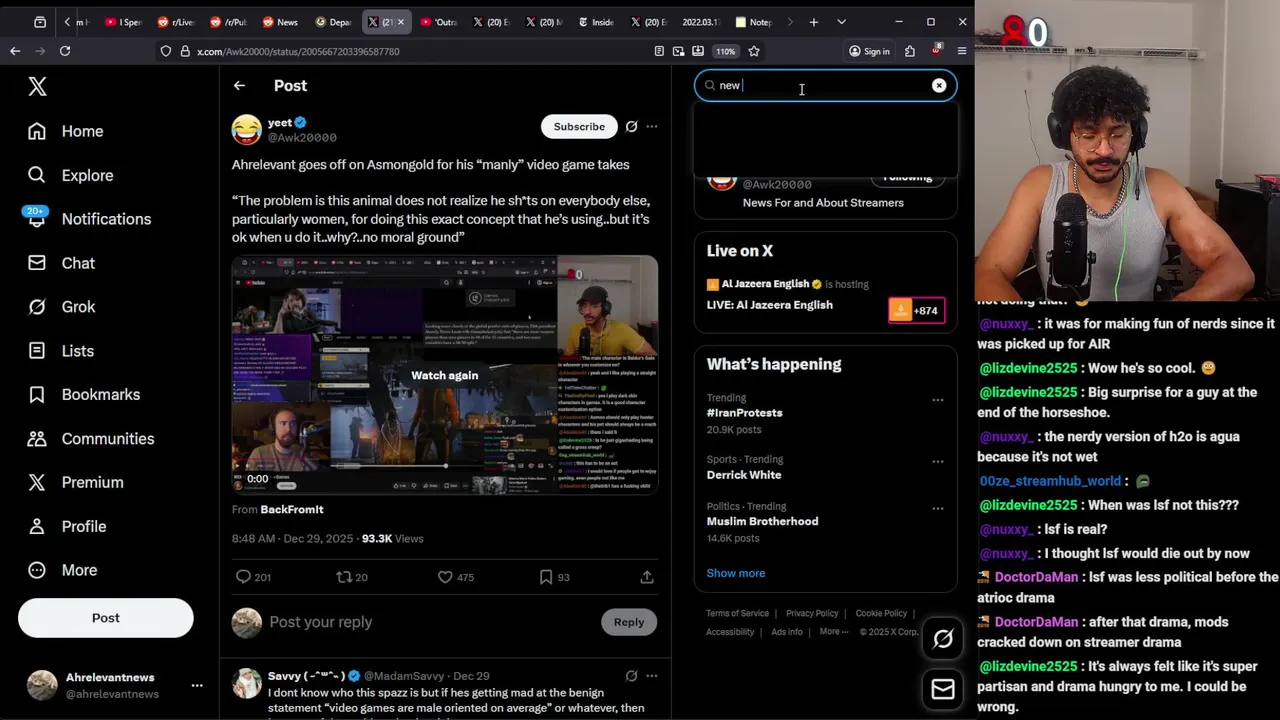Screen dimensions: 1280x720
Task: Click browser back arrow
Action: point(15,51)
